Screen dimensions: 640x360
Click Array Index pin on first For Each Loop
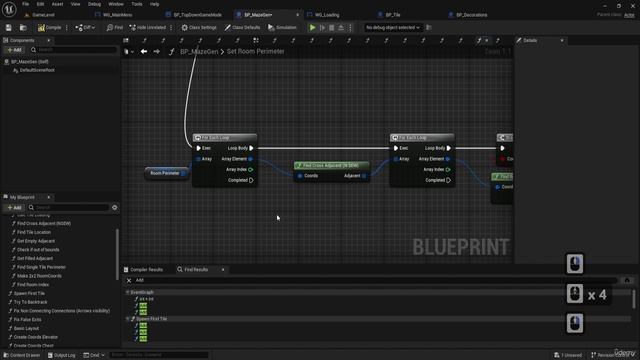click(x=251, y=169)
